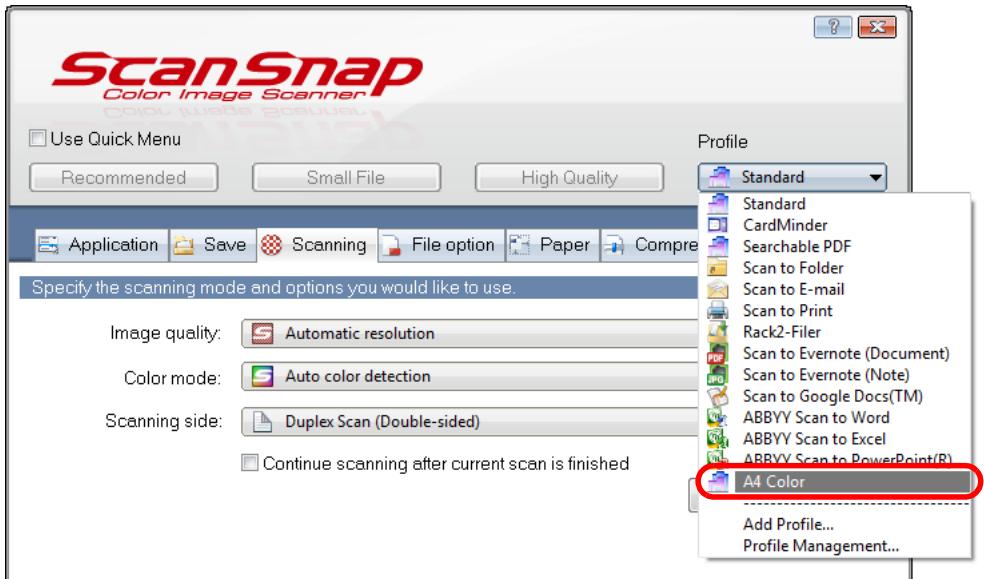This screenshot has width=984, height=579.
Task: Click the Scanning tab red icon
Action: [x=271, y=245]
